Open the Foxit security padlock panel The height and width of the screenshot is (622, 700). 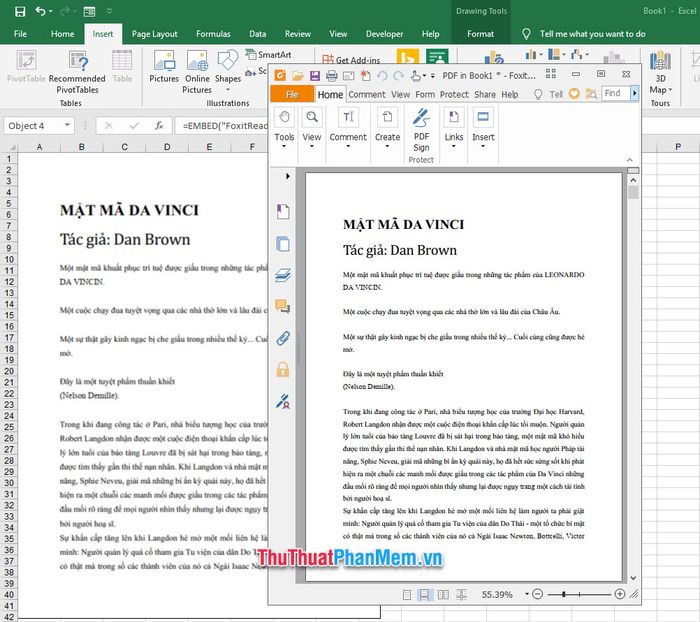pyautogui.click(x=283, y=370)
